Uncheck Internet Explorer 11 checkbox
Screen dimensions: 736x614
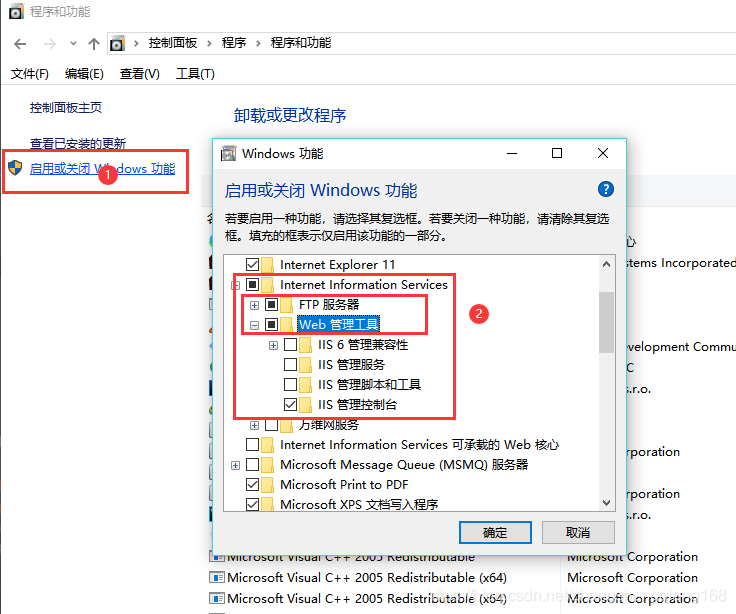point(253,264)
